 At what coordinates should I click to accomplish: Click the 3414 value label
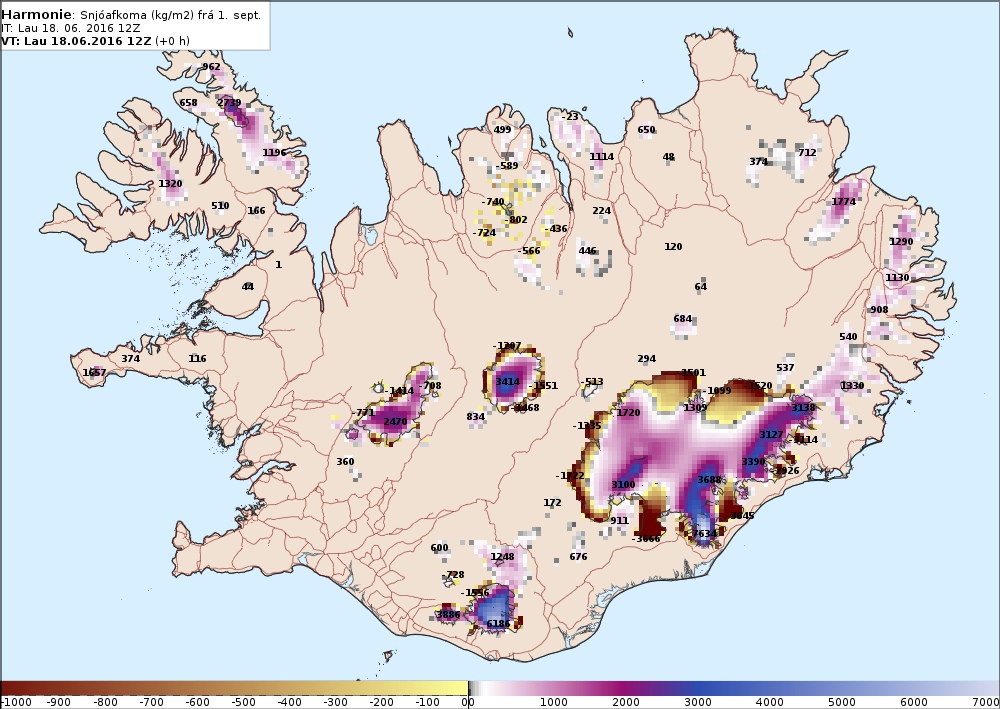click(508, 381)
